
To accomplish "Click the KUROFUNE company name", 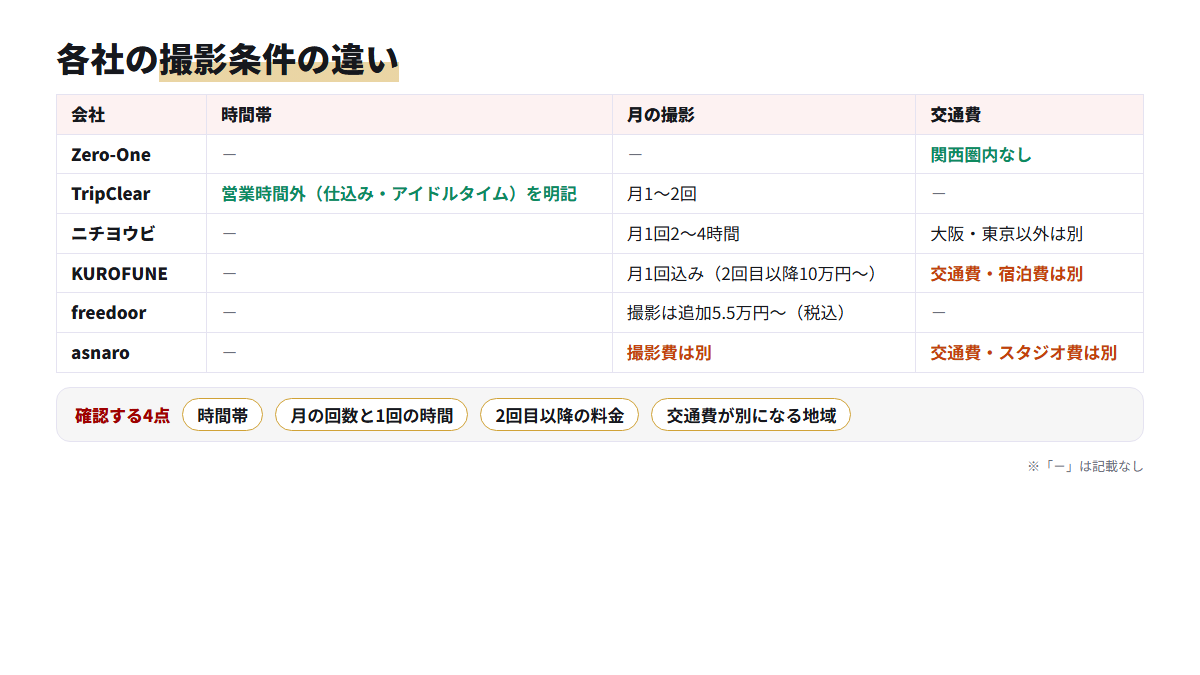I will [119, 273].
